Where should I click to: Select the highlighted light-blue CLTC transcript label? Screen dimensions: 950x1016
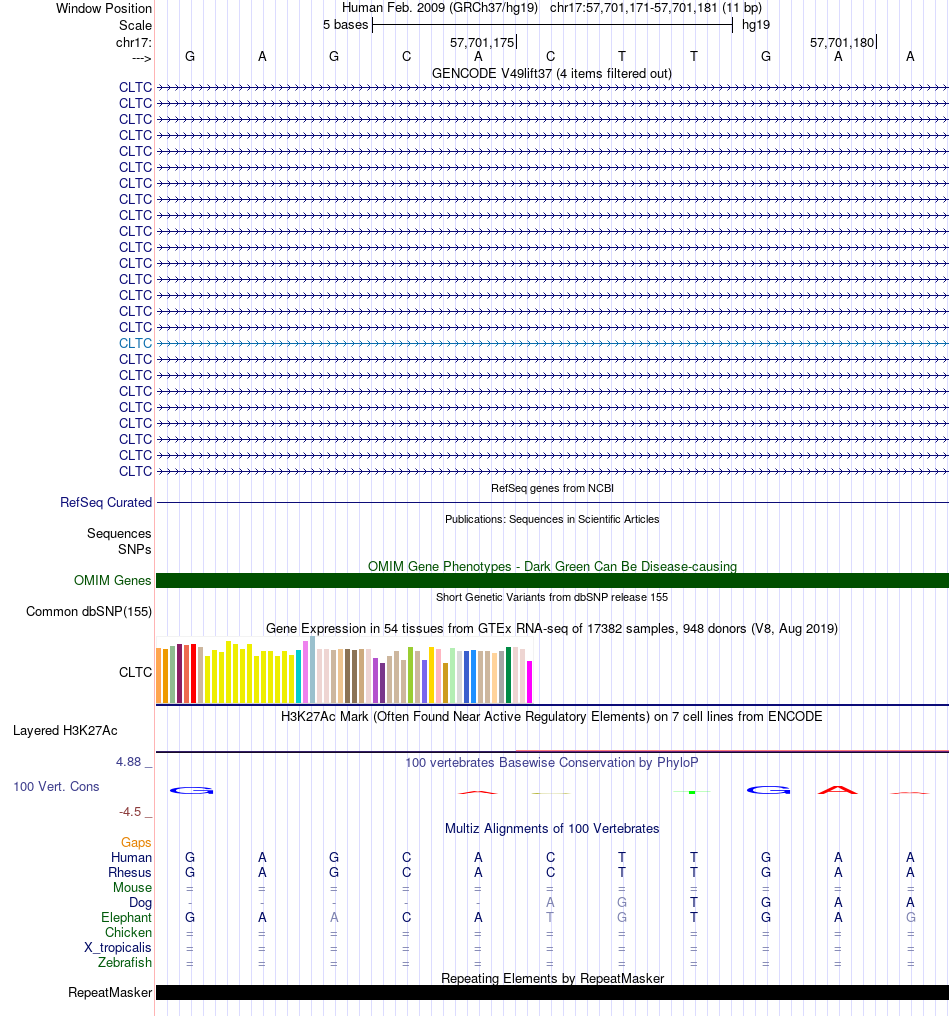click(x=135, y=343)
